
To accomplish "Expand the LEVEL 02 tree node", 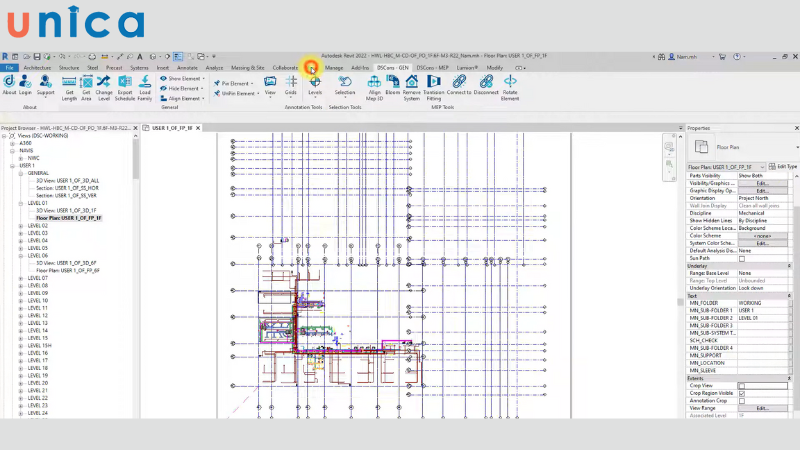I will point(19,226).
